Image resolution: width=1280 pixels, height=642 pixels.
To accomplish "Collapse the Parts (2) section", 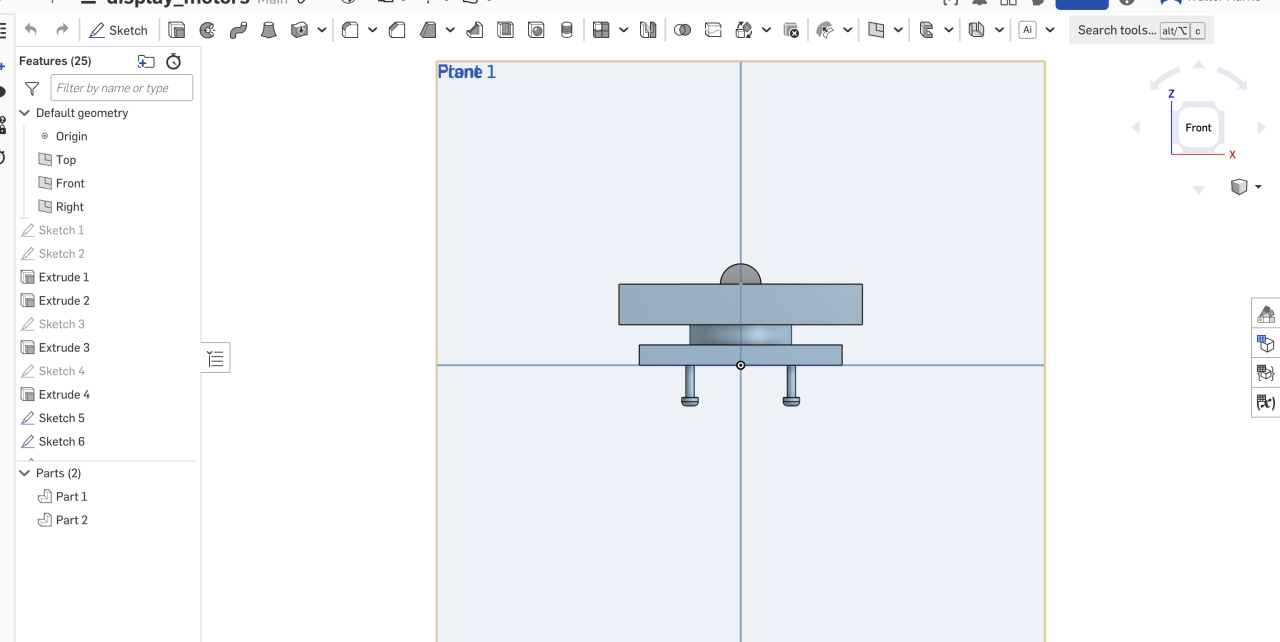I will (25, 473).
